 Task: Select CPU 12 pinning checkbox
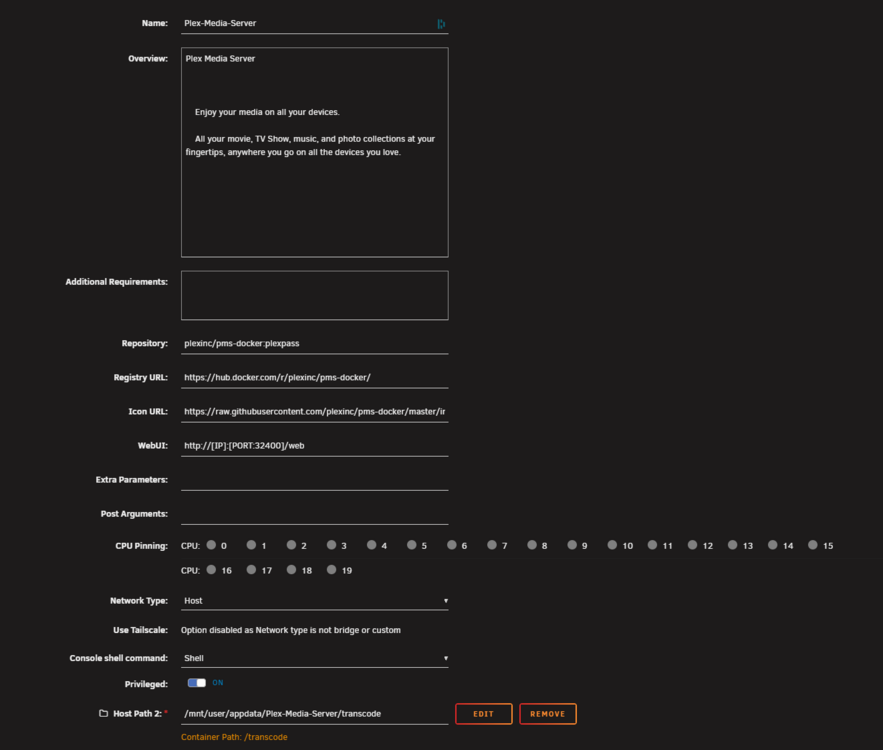[693, 545]
